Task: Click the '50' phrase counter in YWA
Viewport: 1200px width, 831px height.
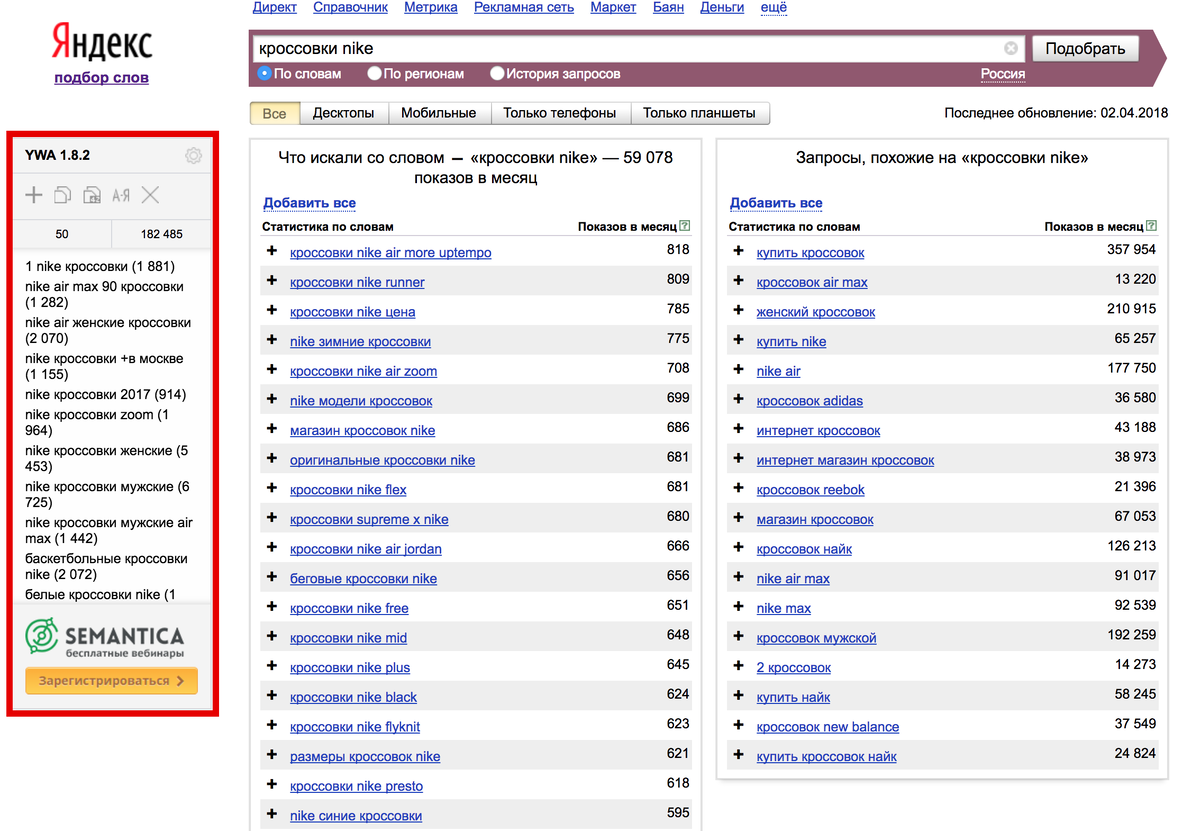Action: click(62, 234)
